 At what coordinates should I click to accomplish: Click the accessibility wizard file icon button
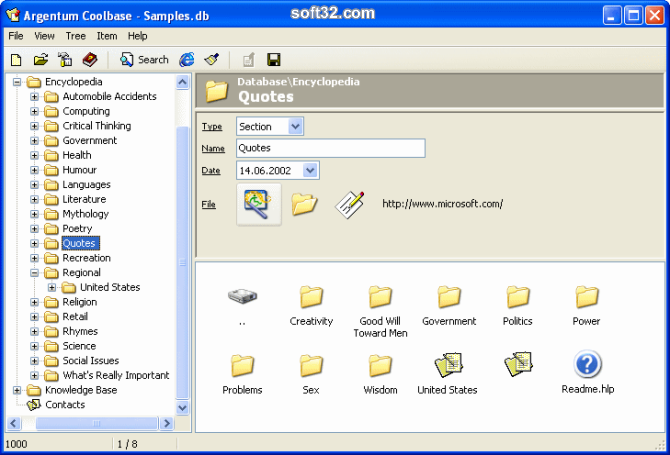(x=259, y=204)
